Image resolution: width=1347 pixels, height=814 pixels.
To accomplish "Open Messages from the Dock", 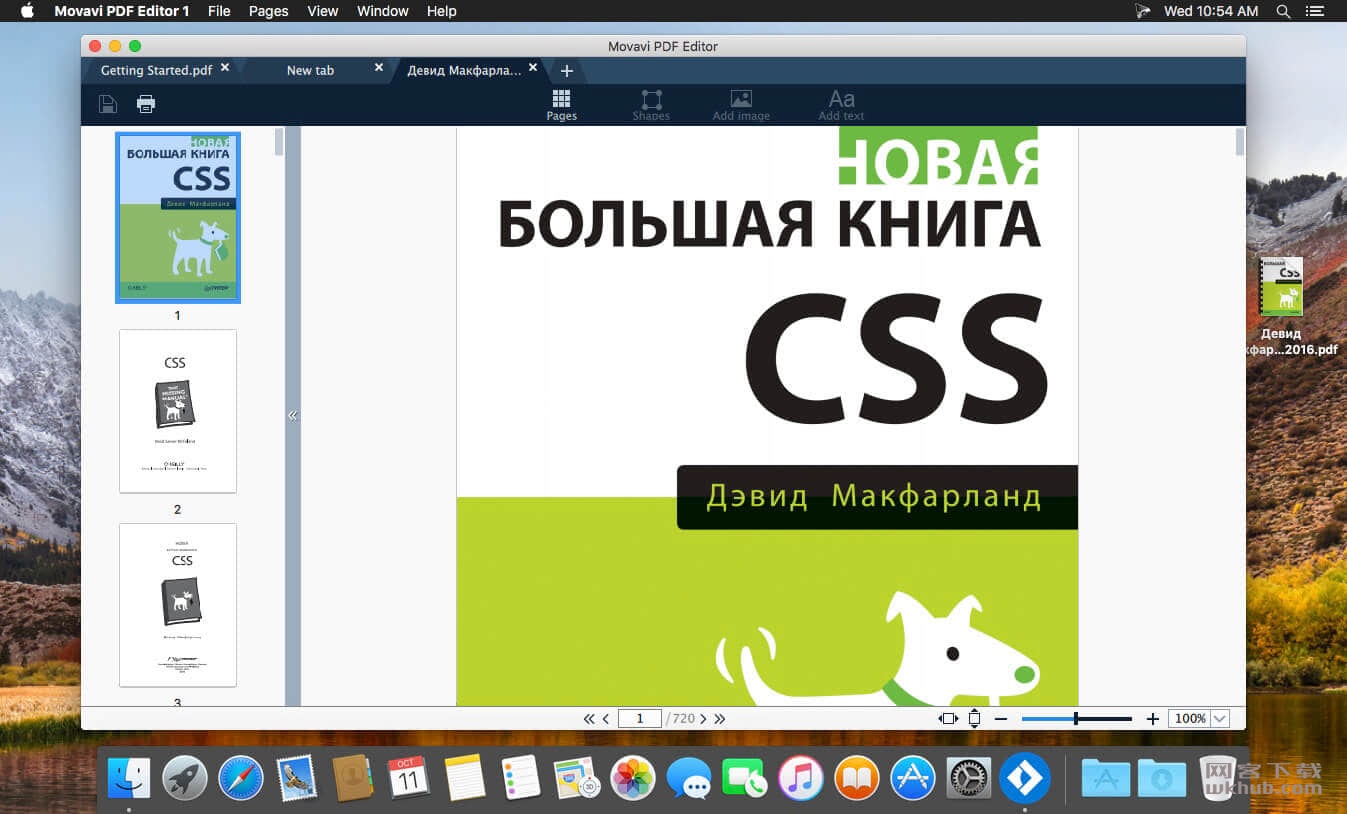I will pyautogui.click(x=689, y=778).
